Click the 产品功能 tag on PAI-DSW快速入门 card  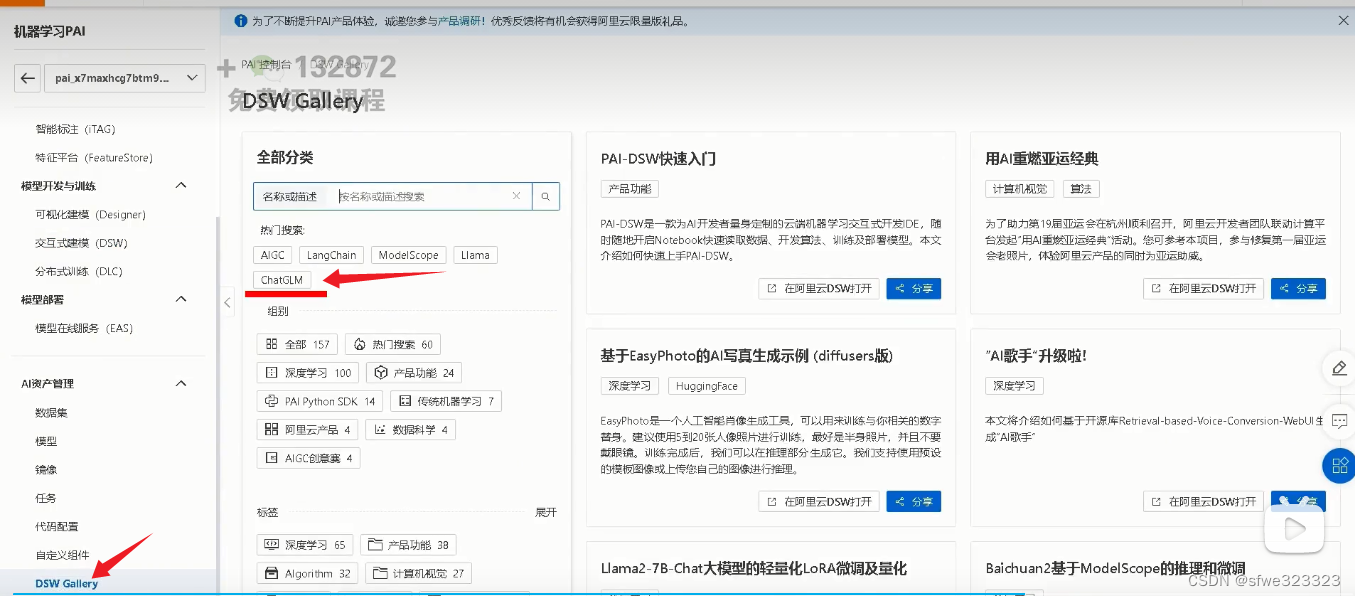(630, 188)
